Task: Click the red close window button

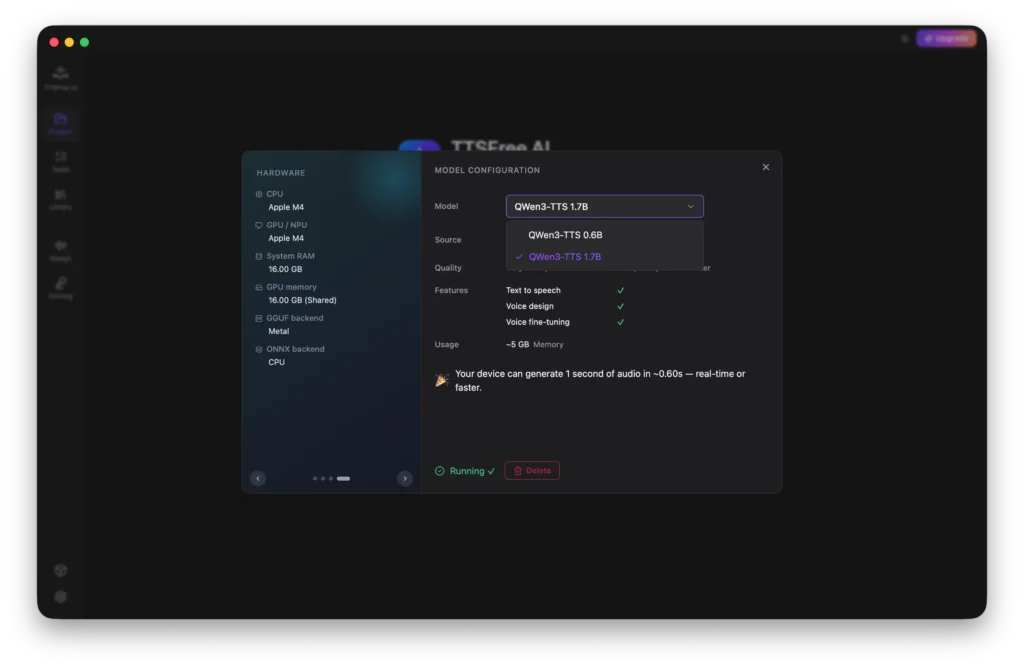Action: (54, 42)
